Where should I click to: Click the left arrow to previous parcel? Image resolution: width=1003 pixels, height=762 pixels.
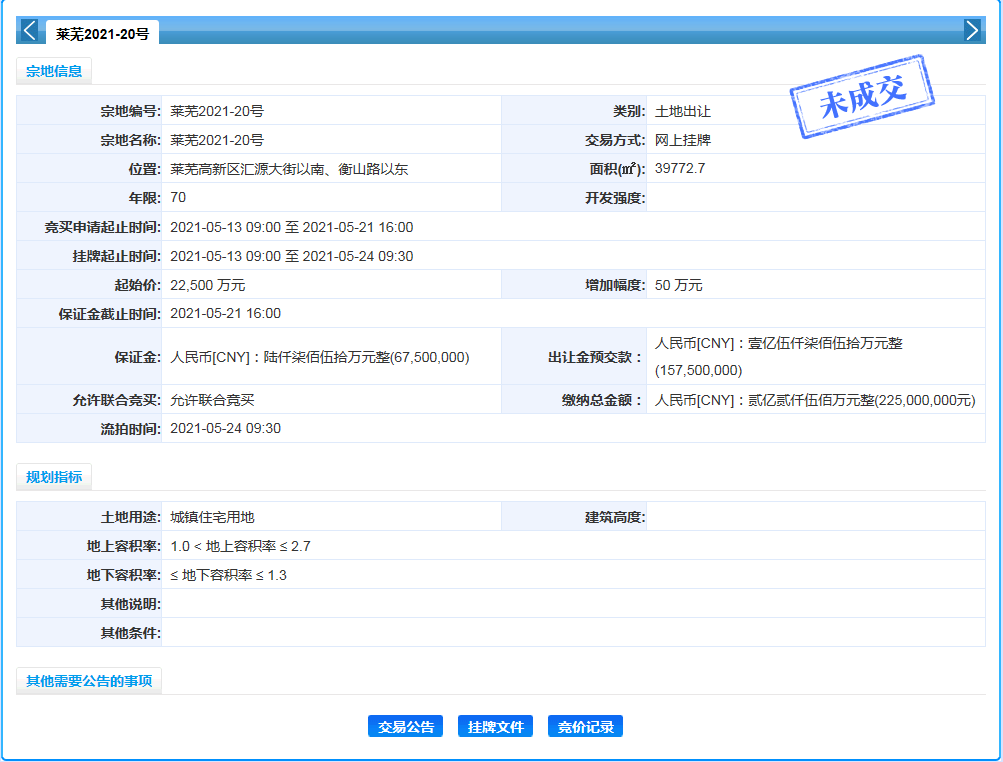click(29, 30)
